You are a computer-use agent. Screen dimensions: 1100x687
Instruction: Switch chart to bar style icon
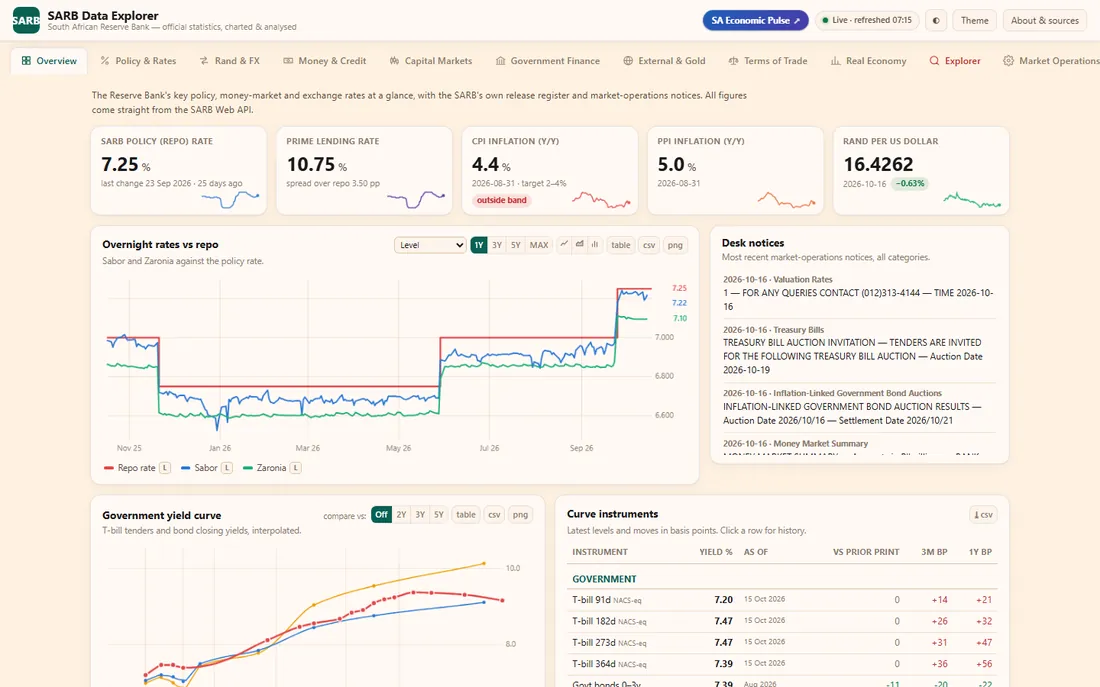point(595,245)
